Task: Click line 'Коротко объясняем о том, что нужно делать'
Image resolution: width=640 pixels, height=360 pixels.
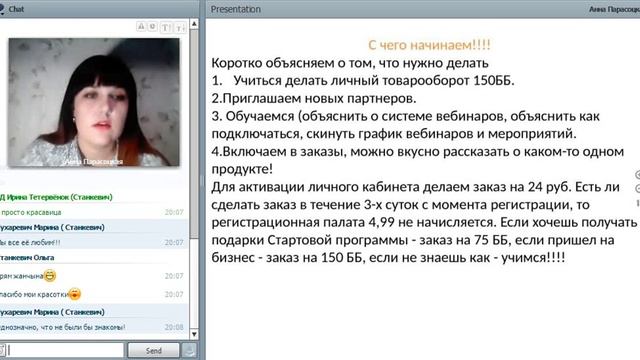Action: [x=350, y=63]
